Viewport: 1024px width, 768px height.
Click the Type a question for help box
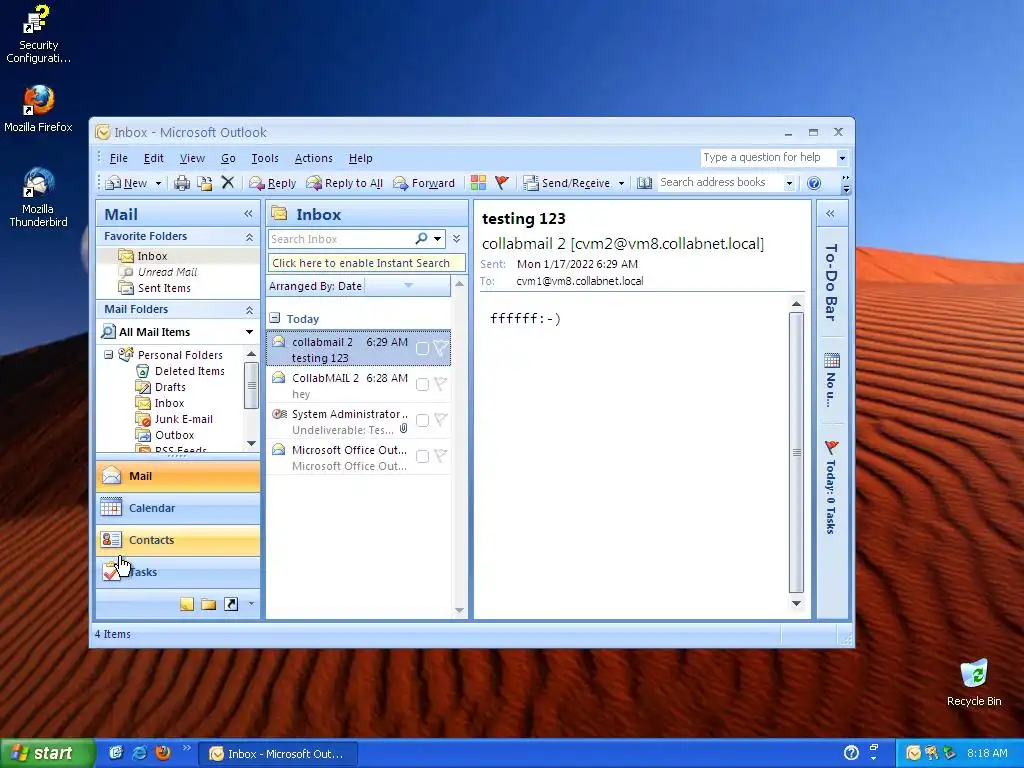(x=768, y=157)
